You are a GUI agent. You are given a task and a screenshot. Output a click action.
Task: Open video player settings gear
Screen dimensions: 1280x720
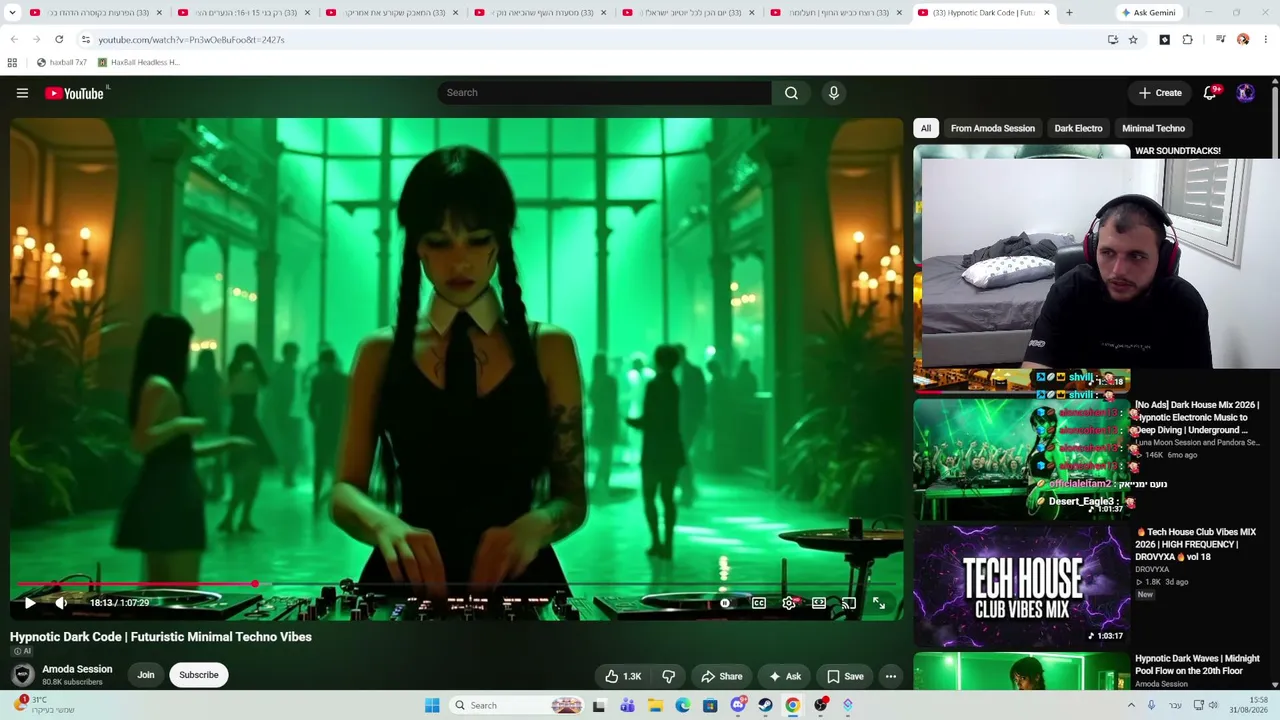[x=789, y=603]
